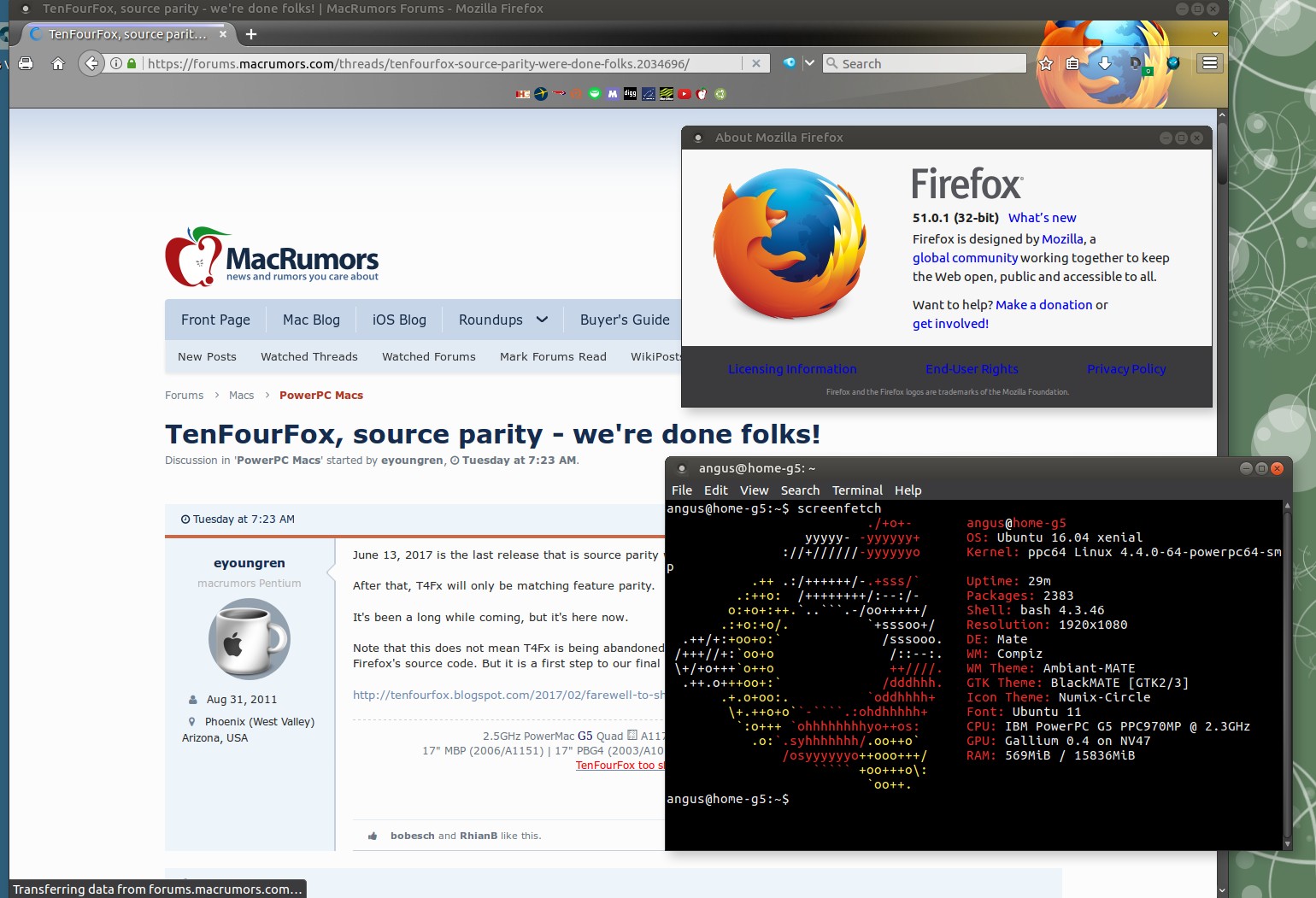Close the TenFourFox tab
Screen dimensions: 1316x898
pos(223,34)
